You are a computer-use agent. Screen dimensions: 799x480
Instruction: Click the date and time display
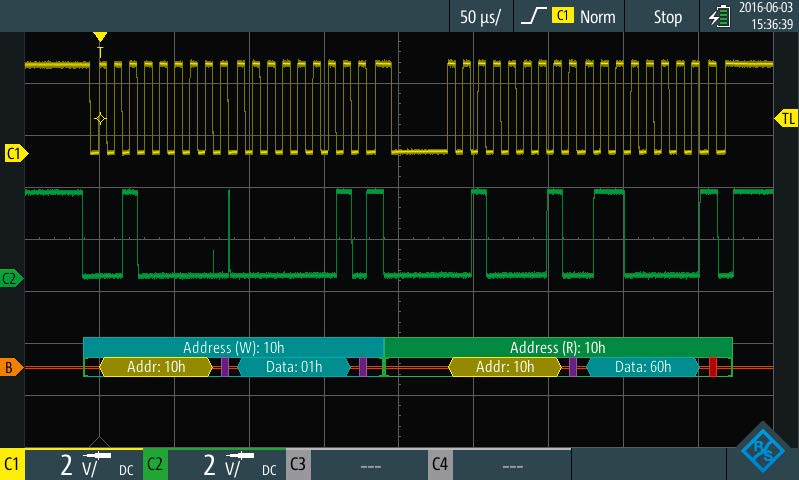tap(766, 16)
